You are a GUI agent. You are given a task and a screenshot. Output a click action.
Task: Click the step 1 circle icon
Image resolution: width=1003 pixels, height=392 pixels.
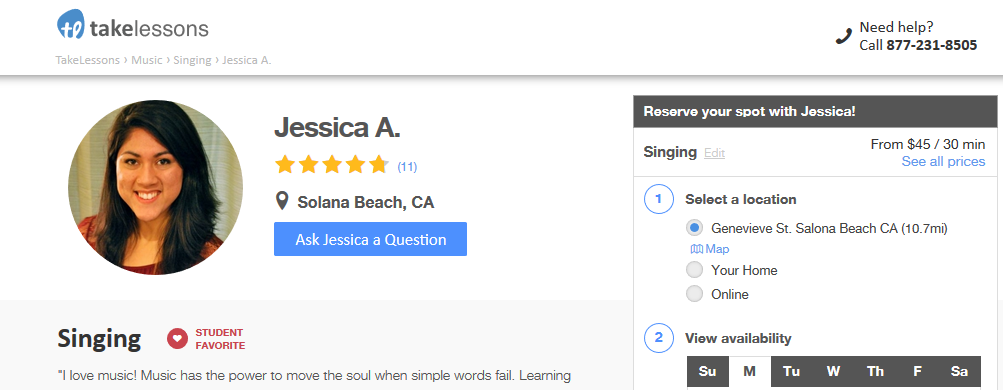(x=658, y=200)
